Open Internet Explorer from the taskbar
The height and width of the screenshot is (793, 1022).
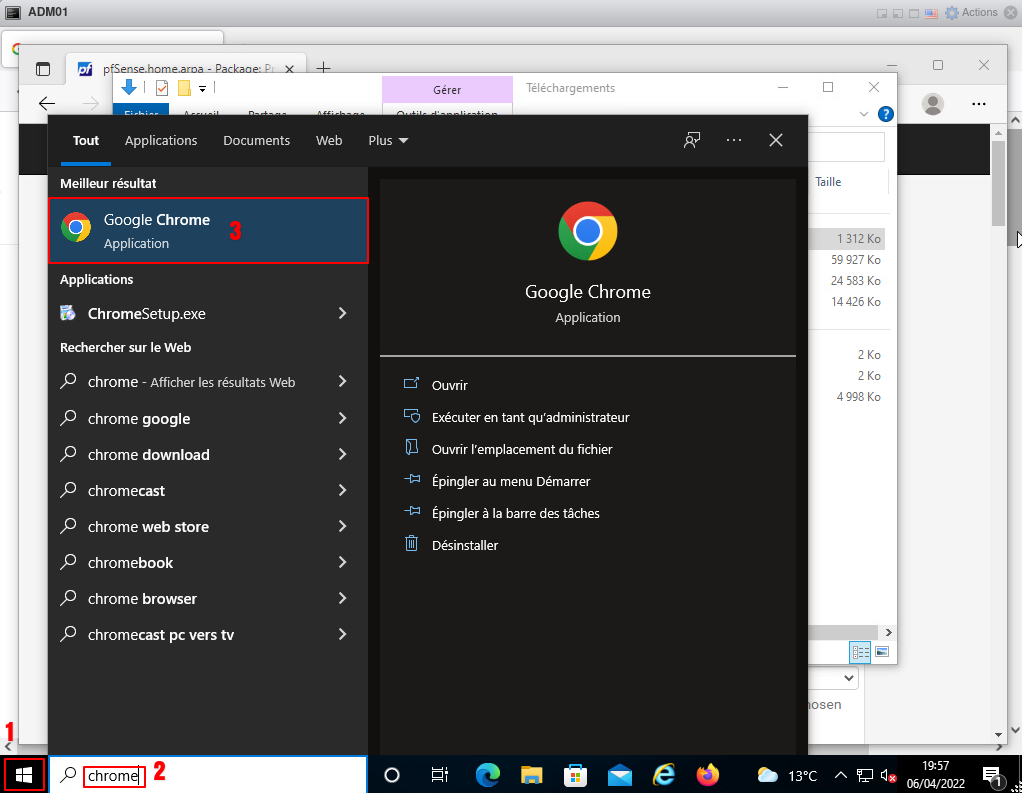(664, 775)
